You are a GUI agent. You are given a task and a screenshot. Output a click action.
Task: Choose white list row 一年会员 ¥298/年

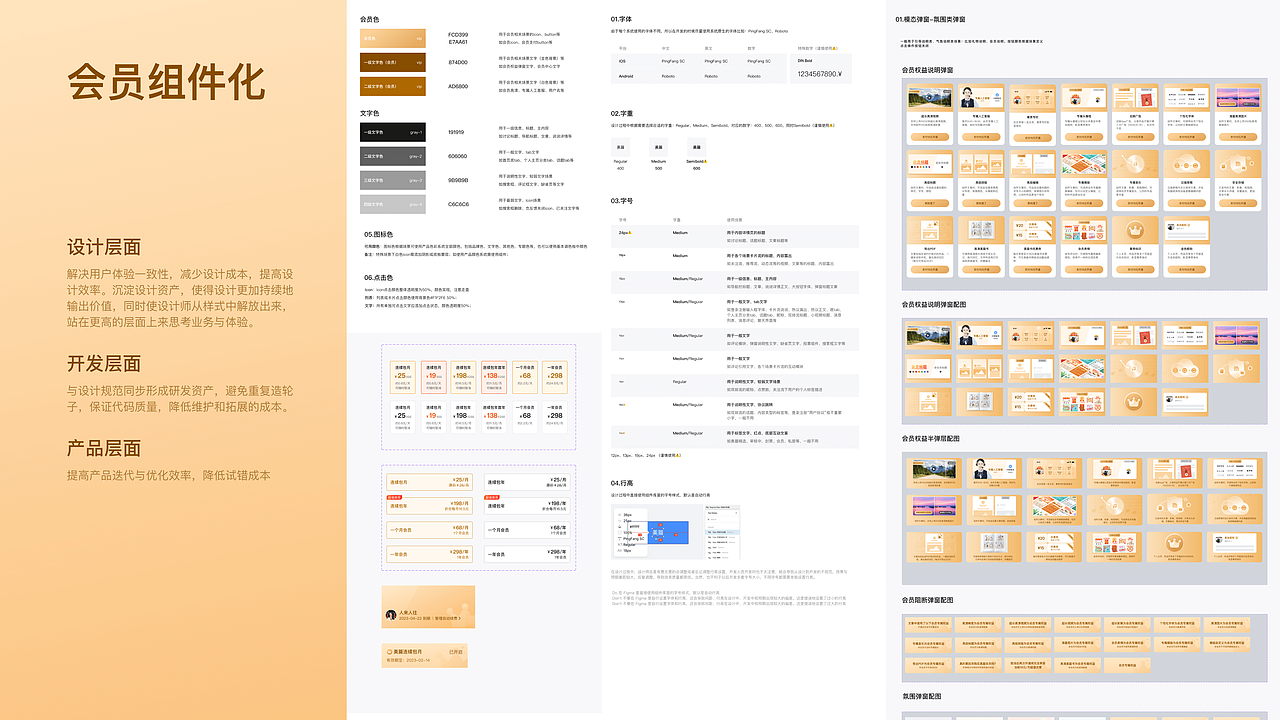[528, 554]
